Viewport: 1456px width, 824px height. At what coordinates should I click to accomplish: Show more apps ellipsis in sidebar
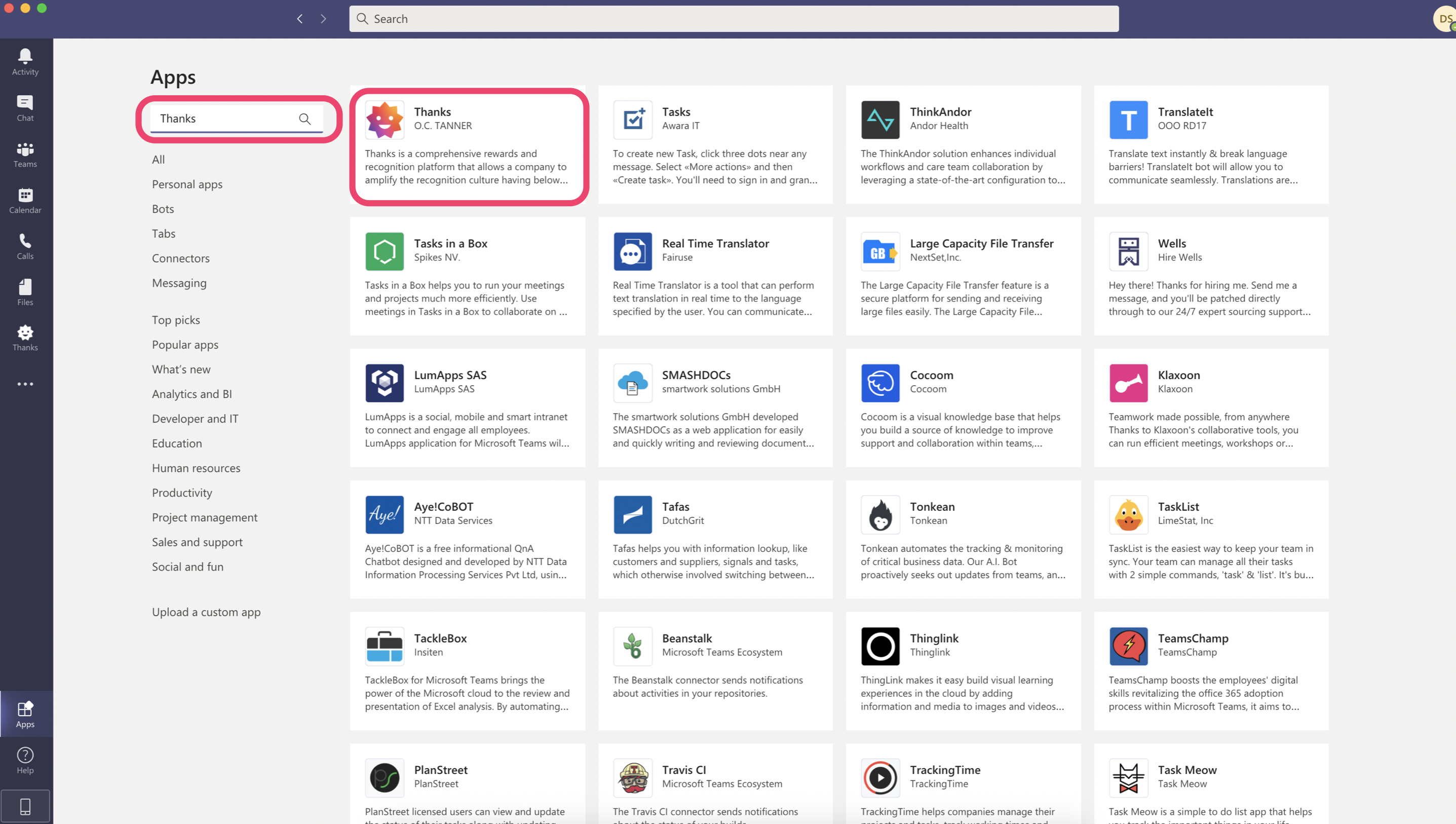coord(25,384)
